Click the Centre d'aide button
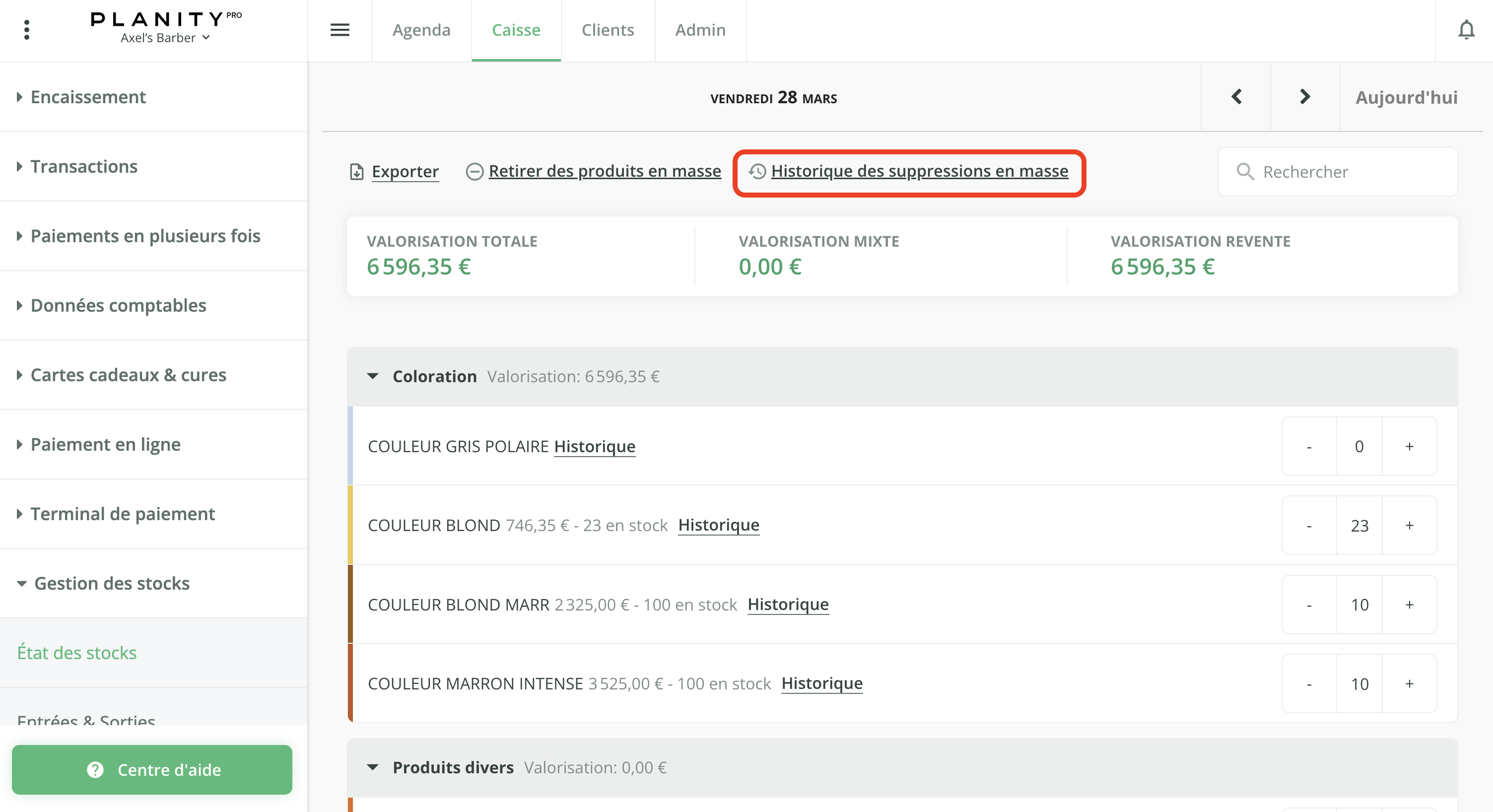Viewport: 1493px width, 812px height. click(152, 770)
